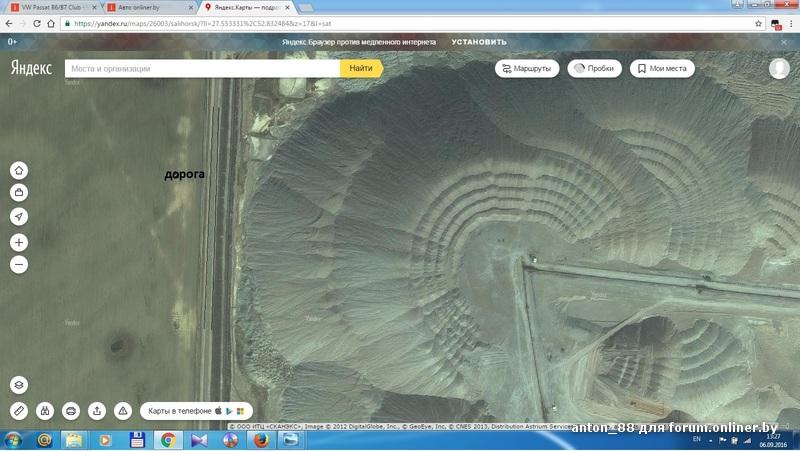This screenshot has height=451, width=800.
Task: Click the Яндекс logo
Action: click(31, 68)
